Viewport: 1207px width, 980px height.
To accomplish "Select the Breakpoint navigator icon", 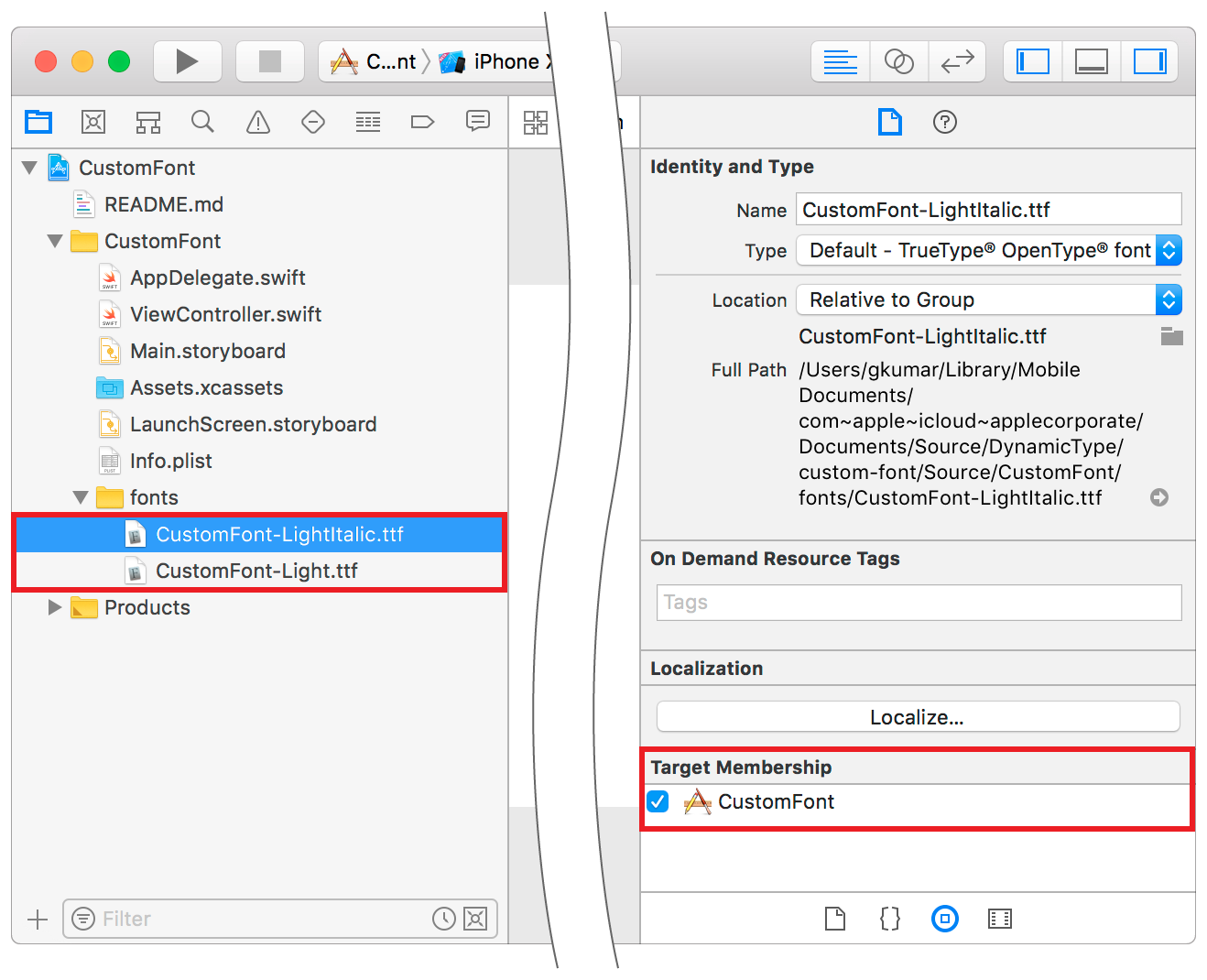I will [422, 122].
